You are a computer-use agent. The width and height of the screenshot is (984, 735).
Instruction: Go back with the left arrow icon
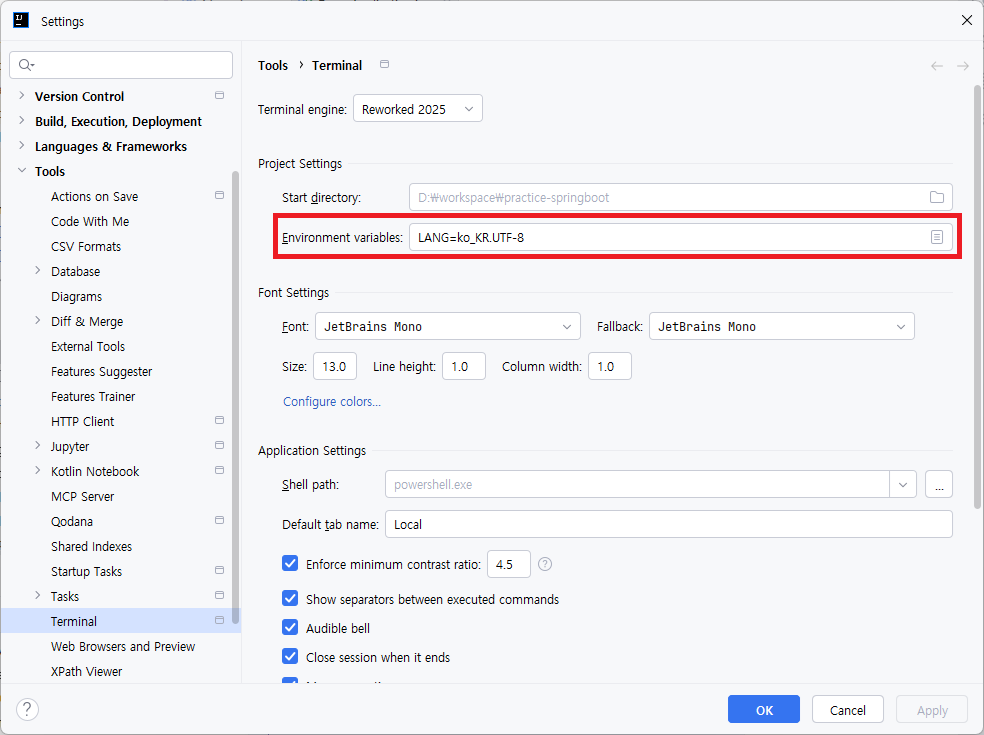tap(937, 66)
